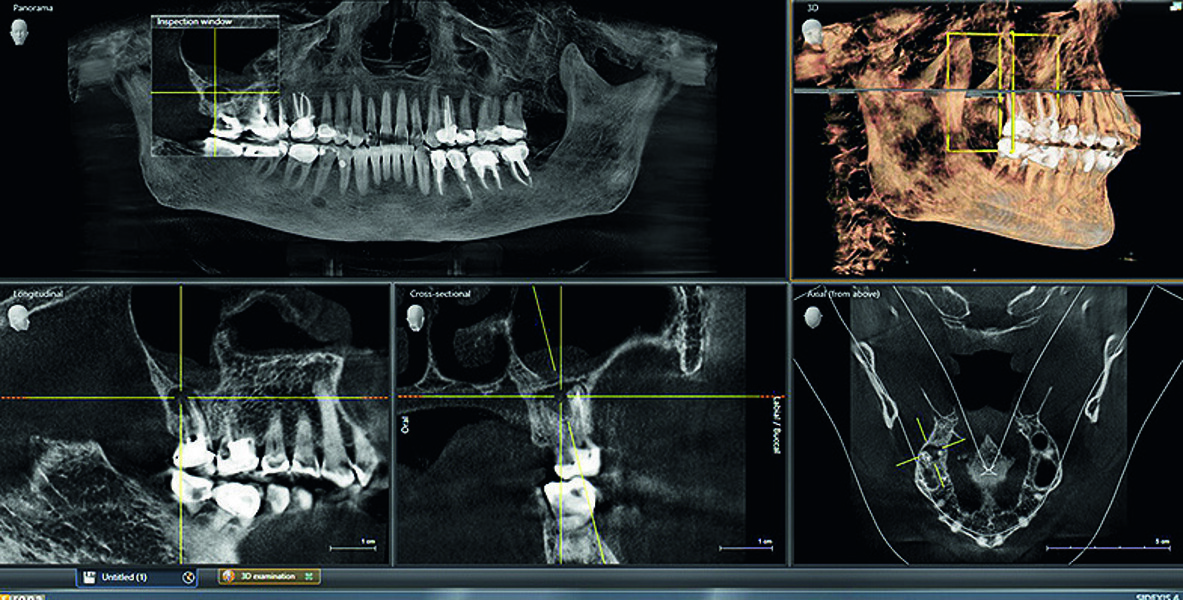Click the crosshair intersection in Cross-sectional view
This screenshot has width=1183, height=600.
click(x=559, y=397)
